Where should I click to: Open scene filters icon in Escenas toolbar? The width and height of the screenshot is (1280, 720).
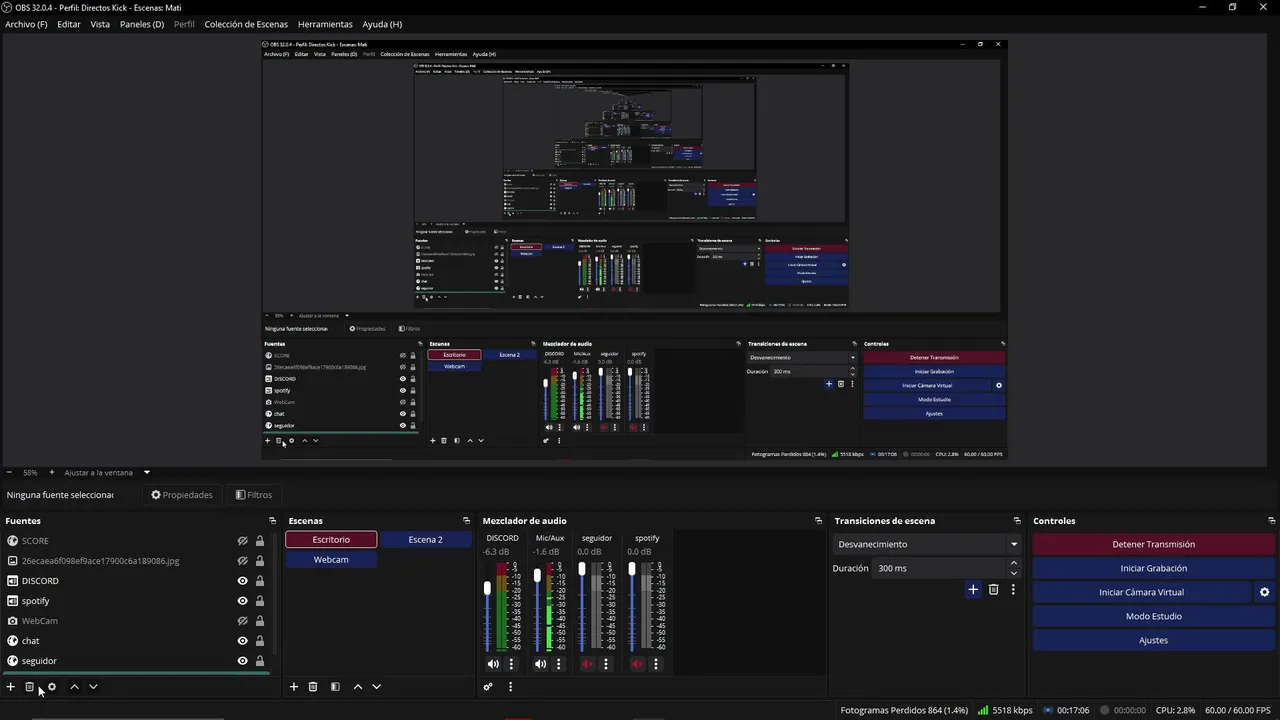coord(335,687)
